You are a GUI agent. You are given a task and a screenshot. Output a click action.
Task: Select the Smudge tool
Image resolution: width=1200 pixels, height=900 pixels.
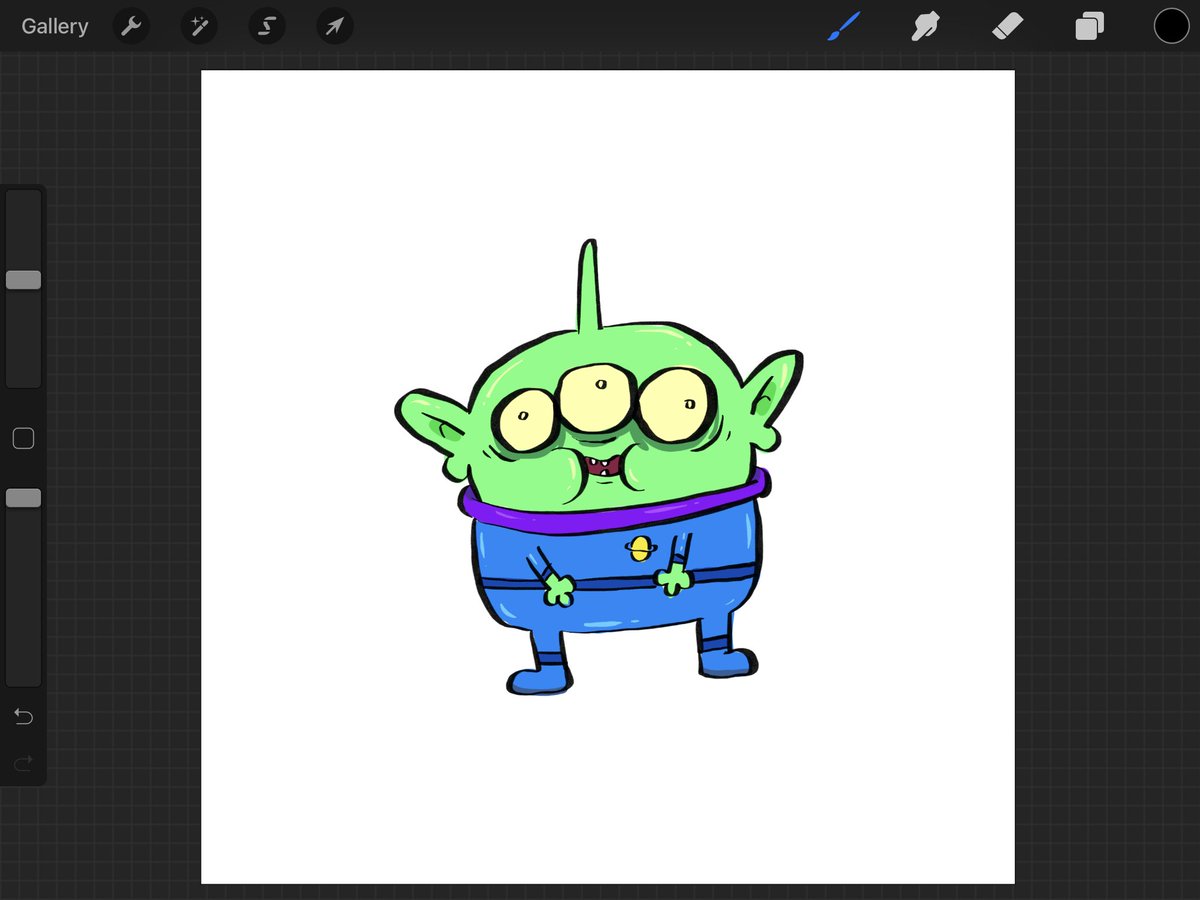coord(925,26)
